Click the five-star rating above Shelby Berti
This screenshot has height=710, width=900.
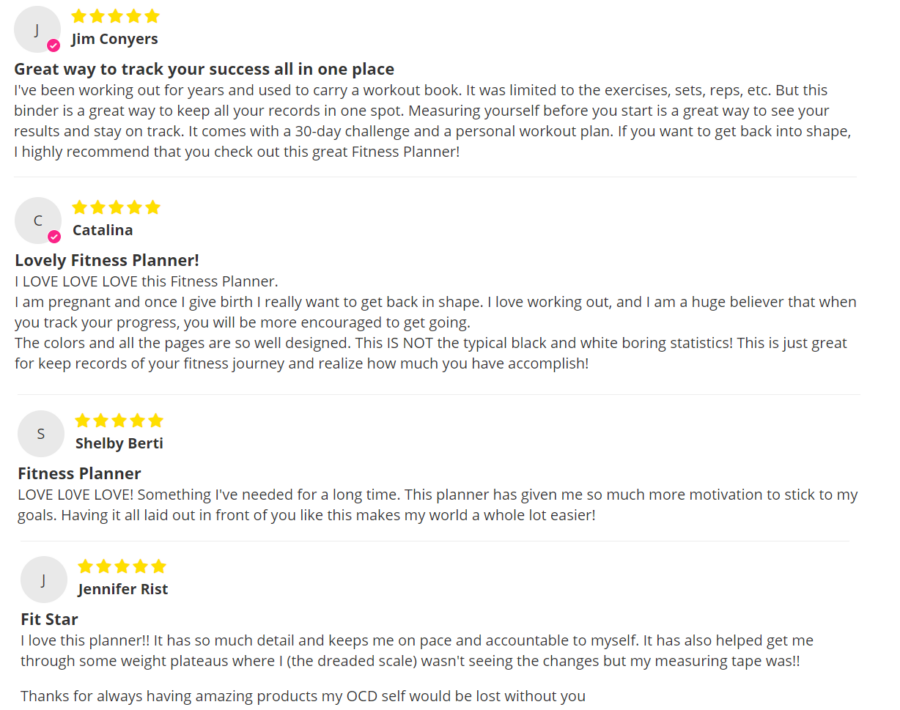coord(119,421)
